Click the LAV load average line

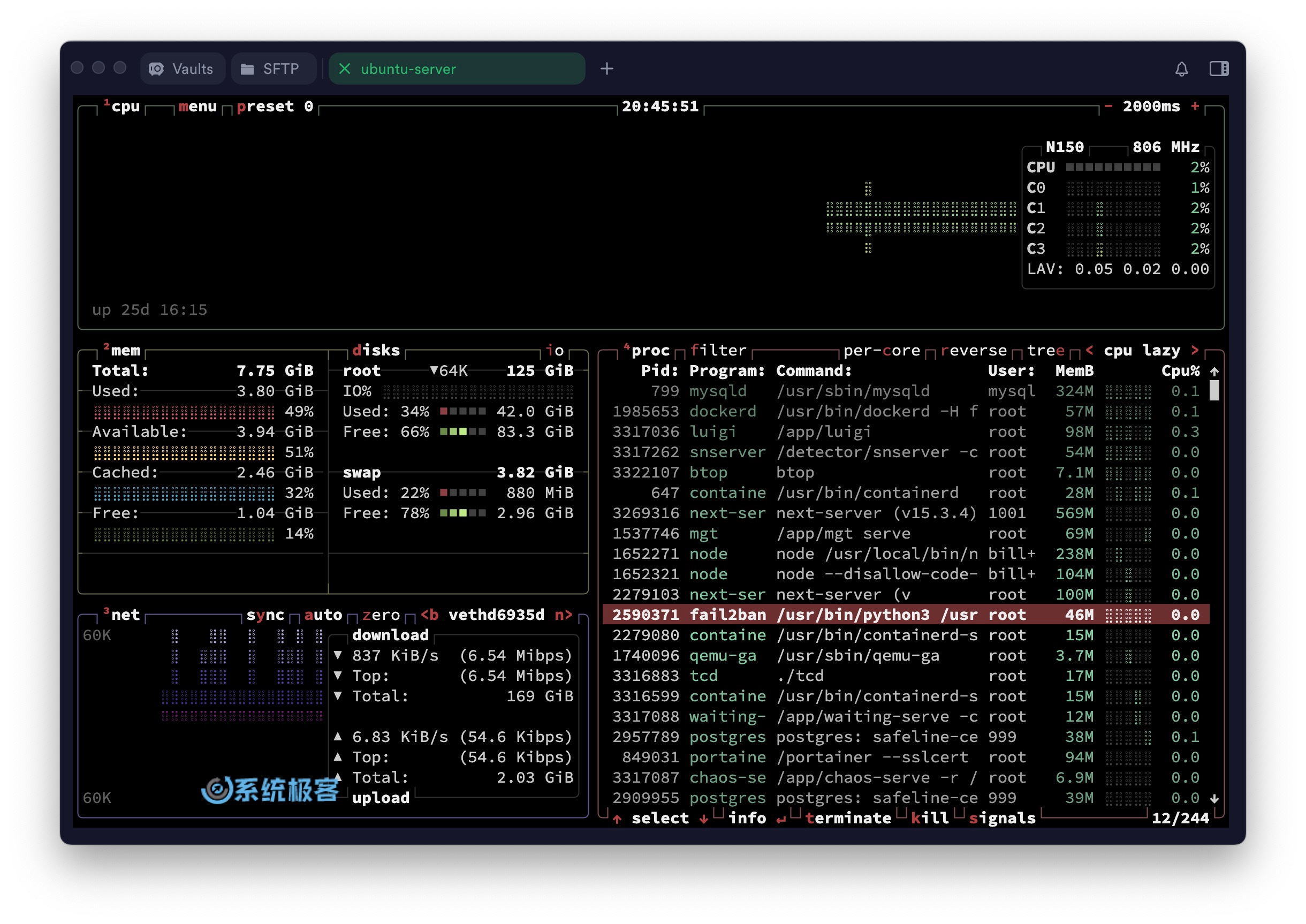tap(1118, 269)
